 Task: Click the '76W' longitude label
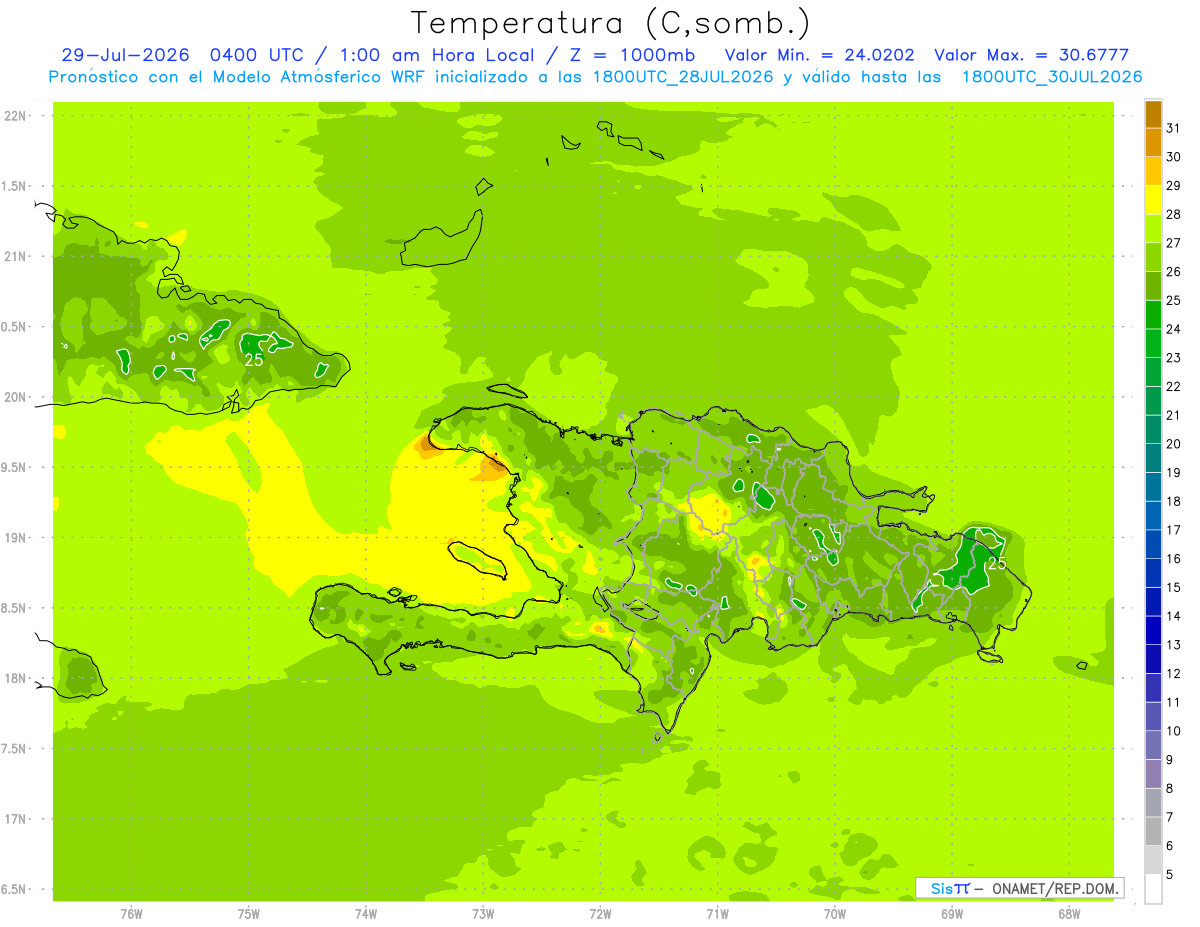point(131,914)
